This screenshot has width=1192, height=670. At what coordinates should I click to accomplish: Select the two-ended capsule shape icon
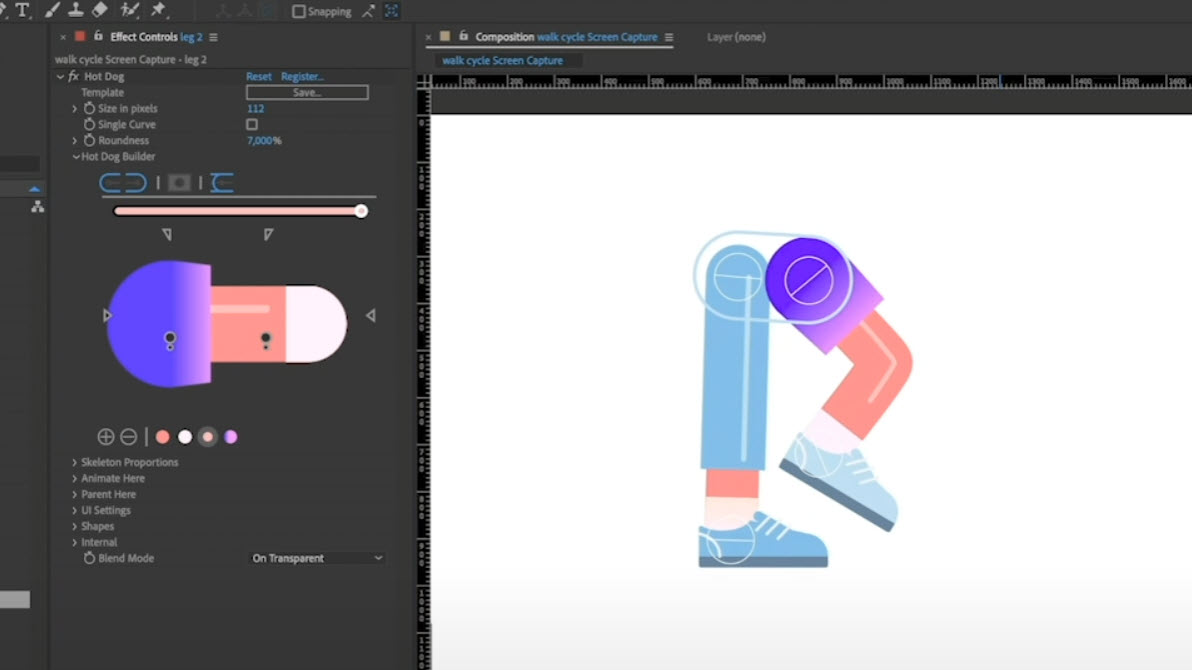click(123, 183)
